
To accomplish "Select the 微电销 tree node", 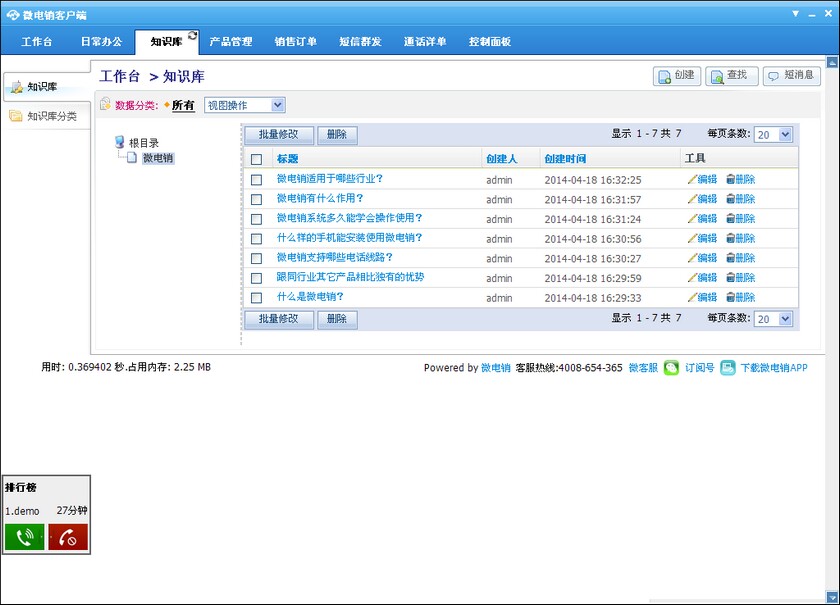I will (x=158, y=158).
